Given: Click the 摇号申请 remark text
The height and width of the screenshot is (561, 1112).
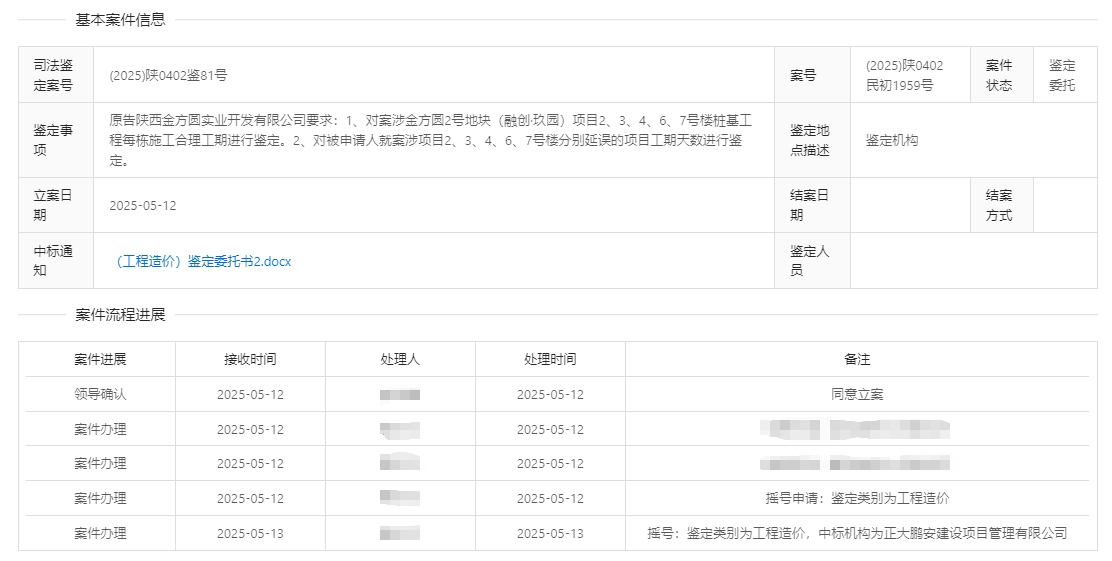Looking at the screenshot, I should pyautogui.click(x=857, y=498).
